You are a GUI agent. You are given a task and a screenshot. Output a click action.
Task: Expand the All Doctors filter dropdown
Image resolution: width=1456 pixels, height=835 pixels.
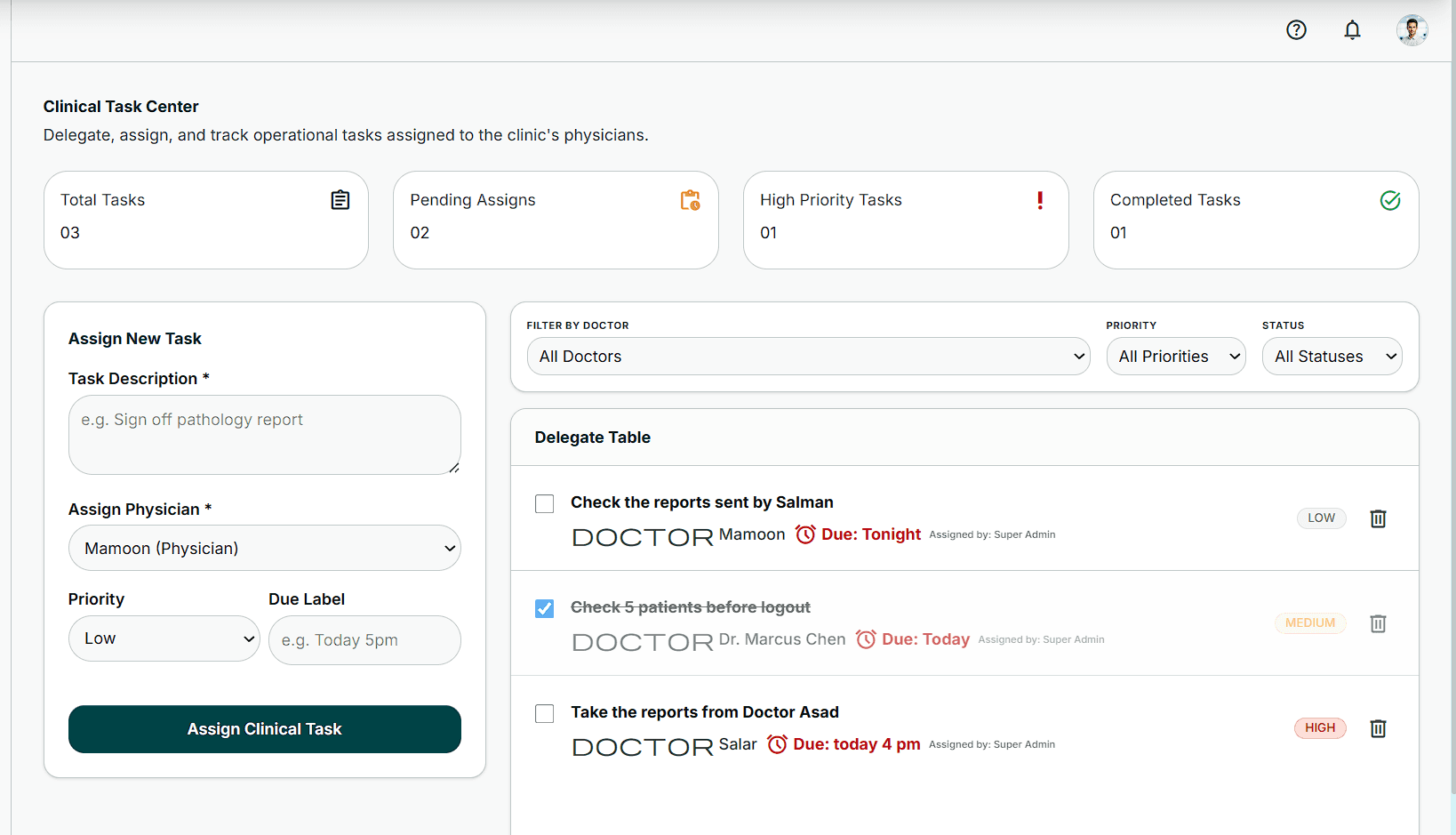pos(809,356)
